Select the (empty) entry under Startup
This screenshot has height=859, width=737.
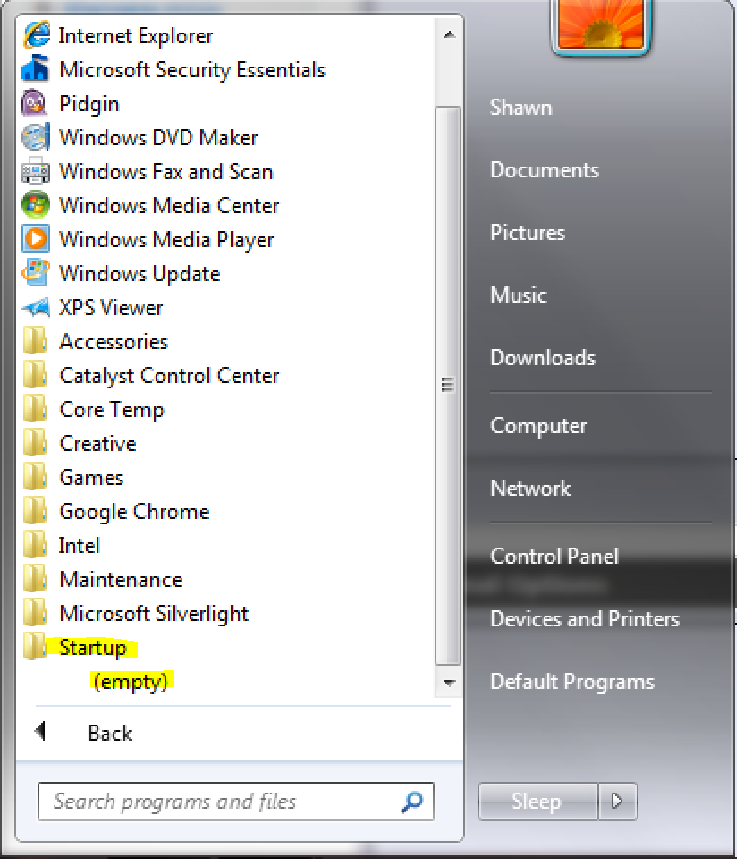click(x=130, y=682)
